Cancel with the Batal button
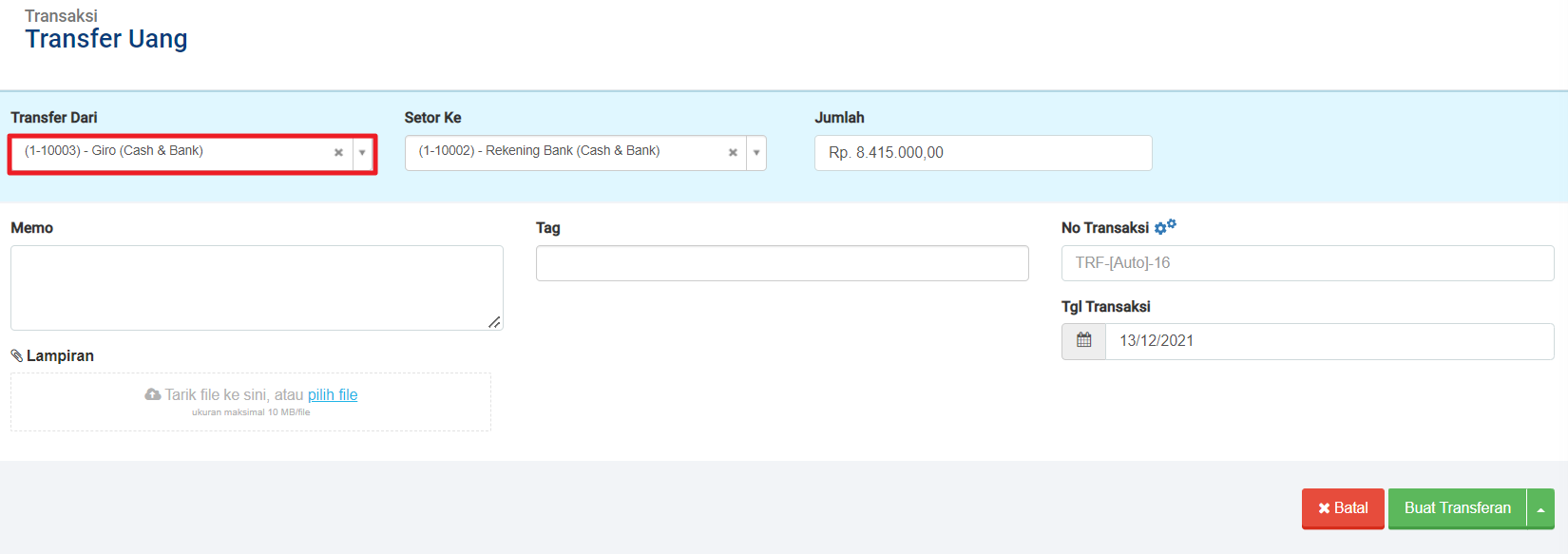Image resolution: width=1568 pixels, height=554 pixels. coord(1343,508)
